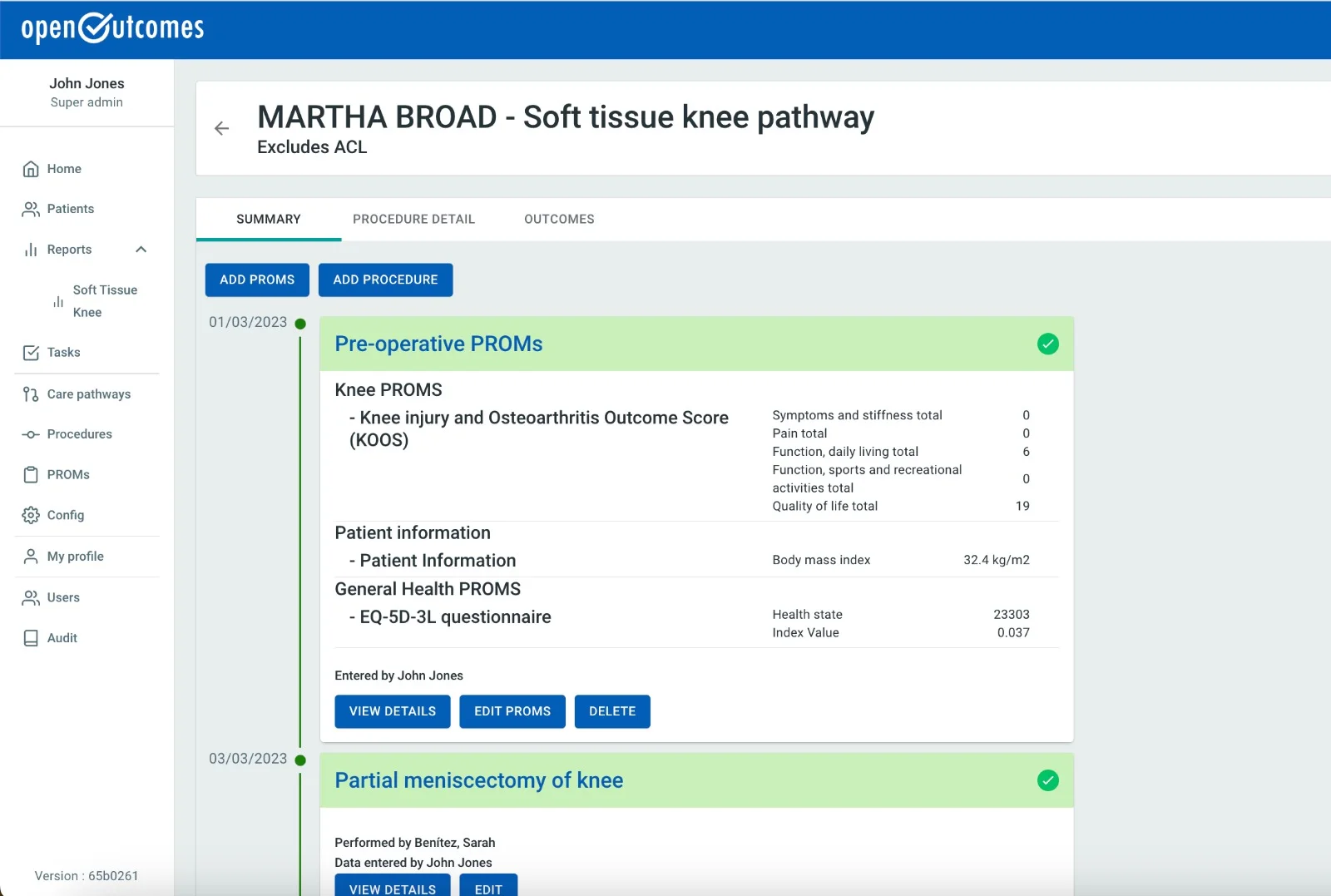The width and height of the screenshot is (1331, 896).
Task: Click the Add PROMs button
Action: (x=257, y=280)
